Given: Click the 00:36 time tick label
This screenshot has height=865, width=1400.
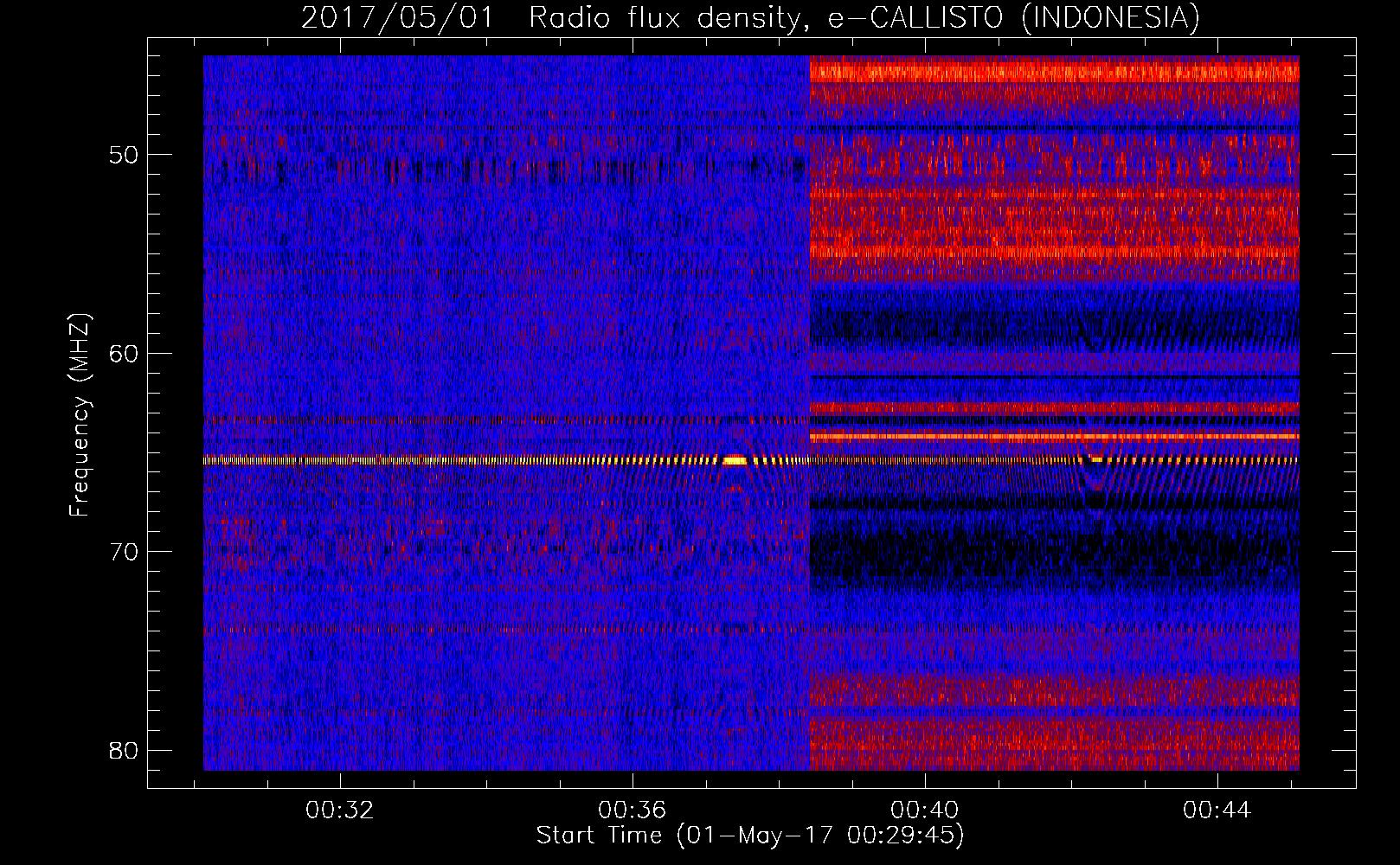Looking at the screenshot, I should pyautogui.click(x=633, y=811).
